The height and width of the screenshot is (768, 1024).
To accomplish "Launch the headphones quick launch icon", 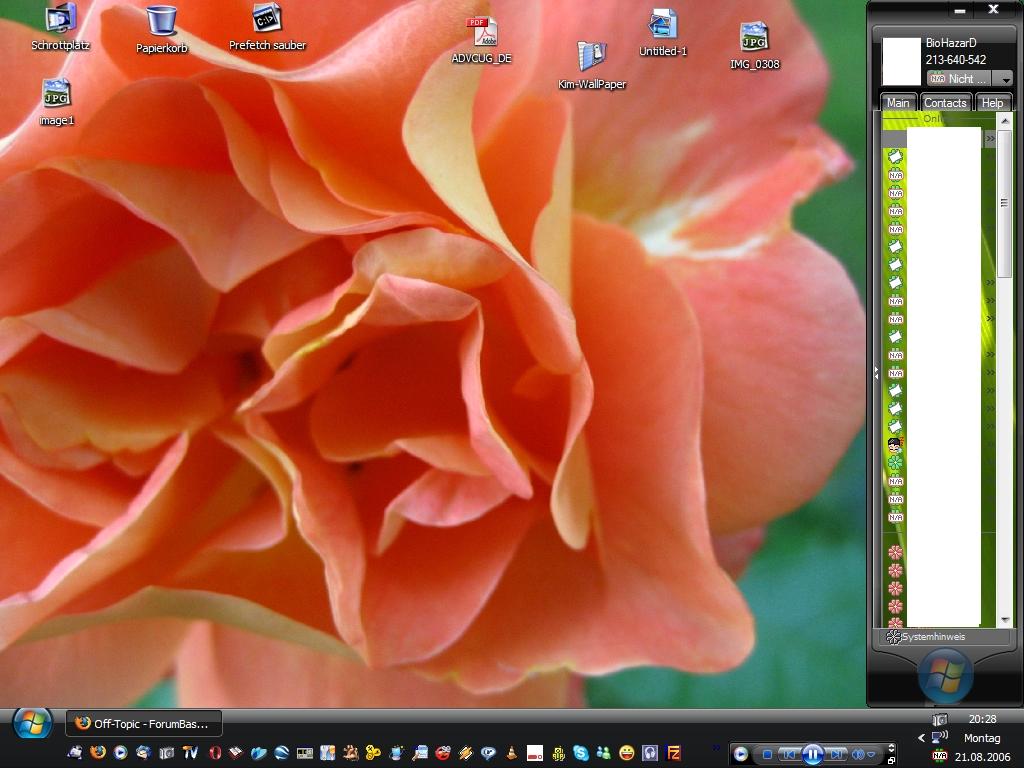I will pyautogui.click(x=650, y=752).
